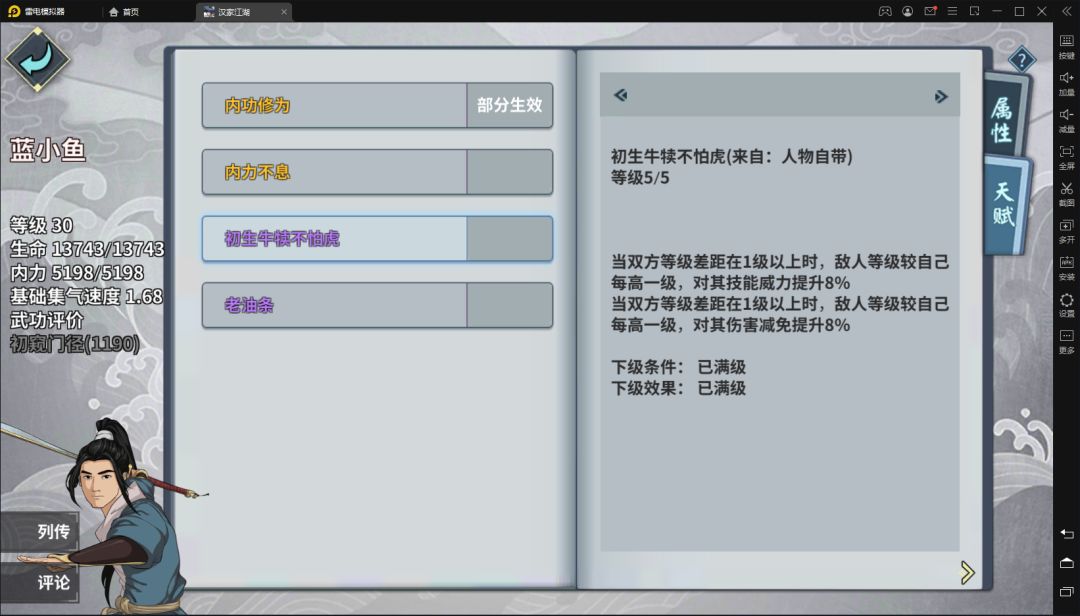Click the 下级效果: 已满级 line

pos(678,388)
